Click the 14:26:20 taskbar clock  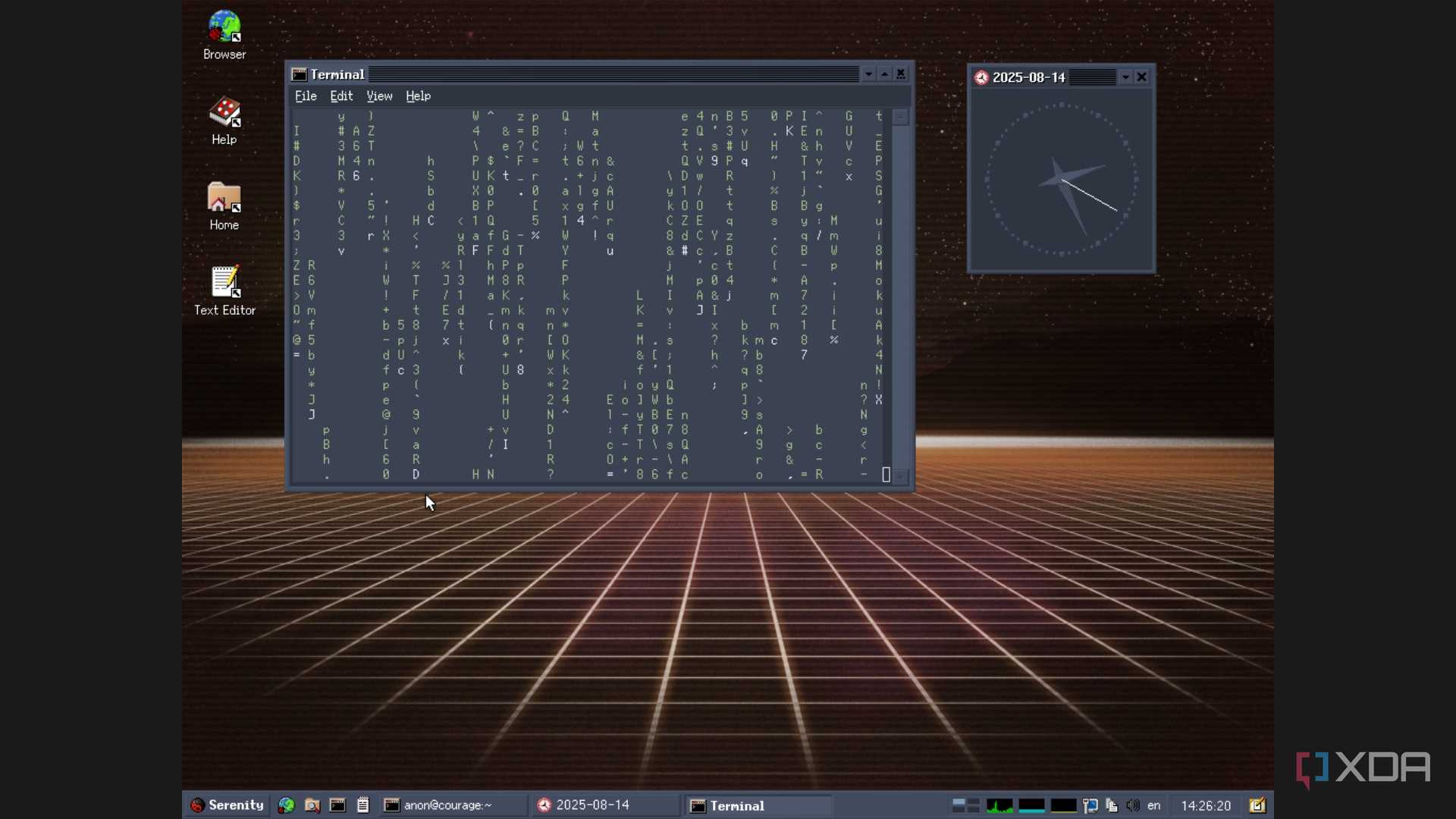tap(1206, 805)
